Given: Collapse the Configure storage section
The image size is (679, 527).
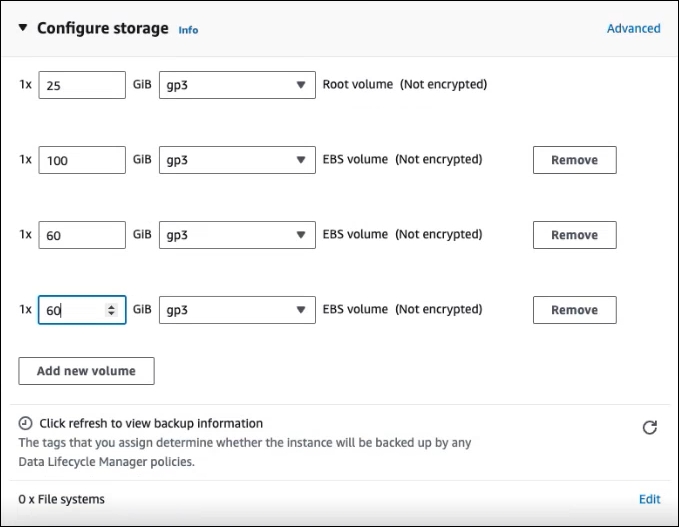Looking at the screenshot, I should pos(23,28).
